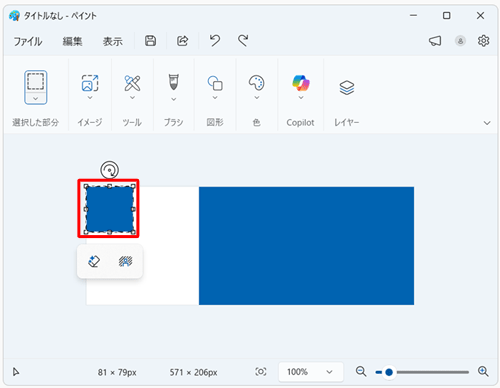Click the Copilot icon
This screenshot has height=388, width=500.
pyautogui.click(x=301, y=83)
